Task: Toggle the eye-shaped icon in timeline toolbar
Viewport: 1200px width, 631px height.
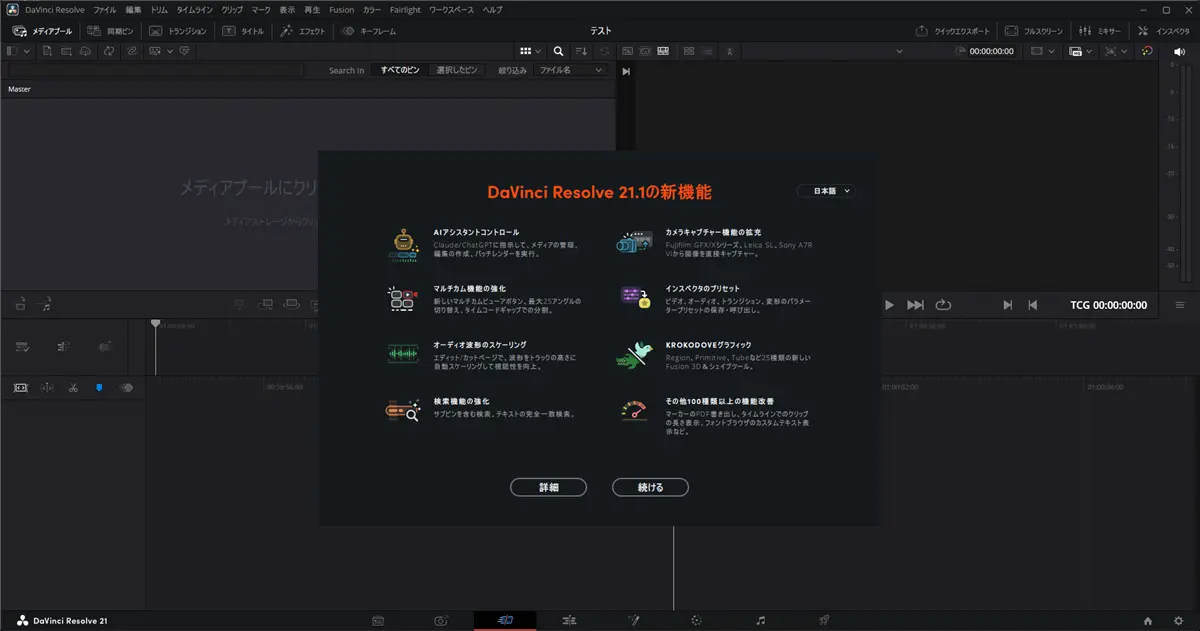Action: click(126, 387)
